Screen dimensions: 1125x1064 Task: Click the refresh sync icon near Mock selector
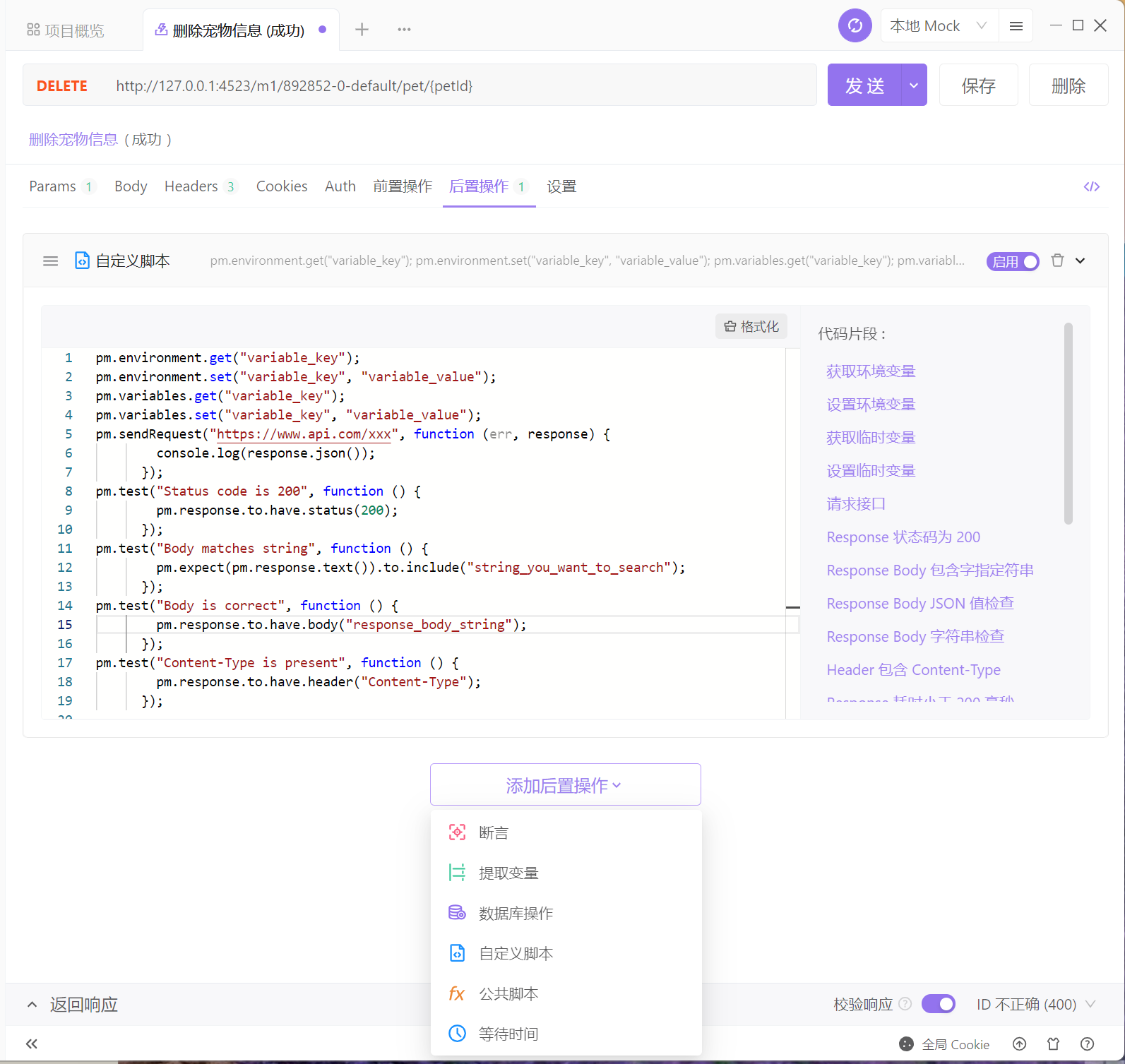pos(855,26)
